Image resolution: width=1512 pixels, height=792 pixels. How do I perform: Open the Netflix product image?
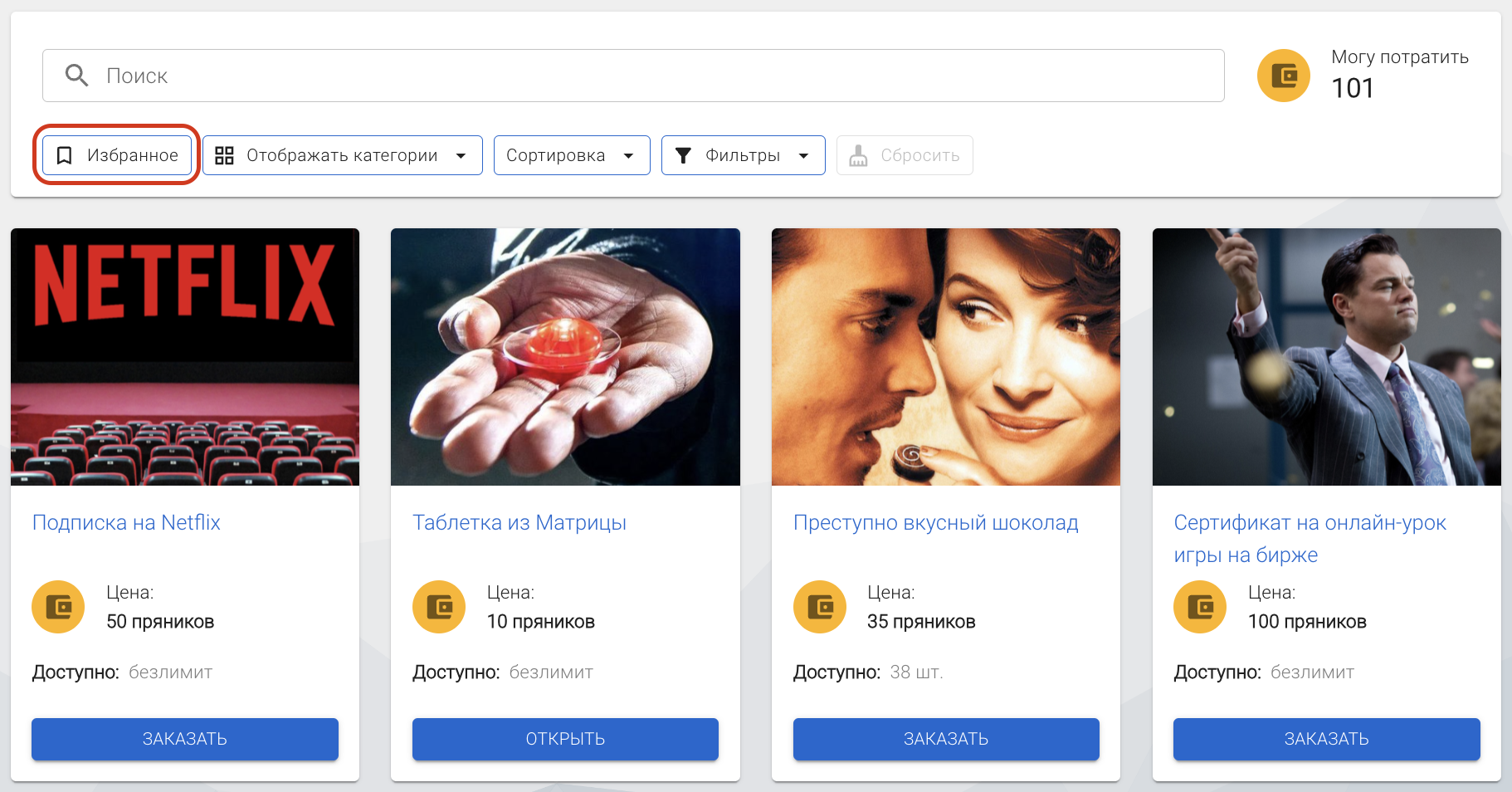click(185, 357)
